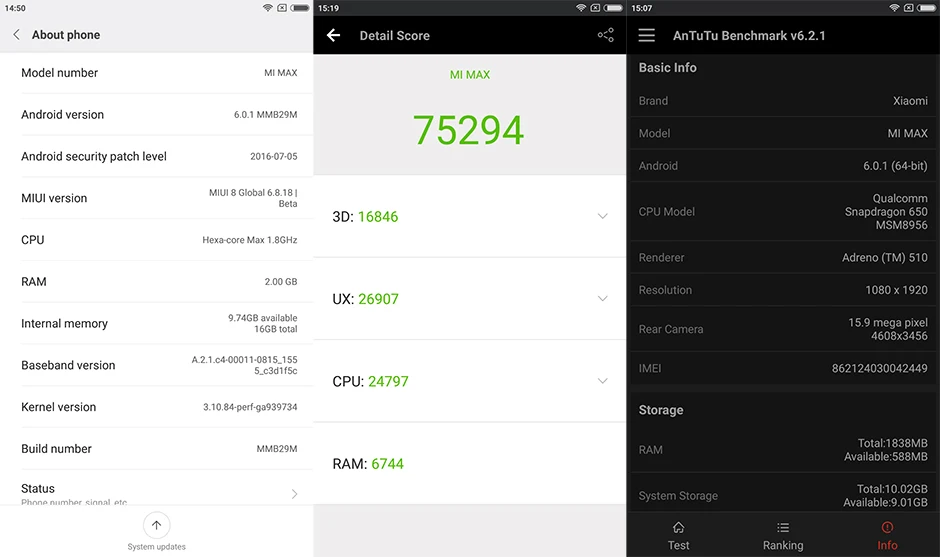Viewport: 940px width, 557px height.
Task: Tap Android security patch level row
Action: pos(156,156)
